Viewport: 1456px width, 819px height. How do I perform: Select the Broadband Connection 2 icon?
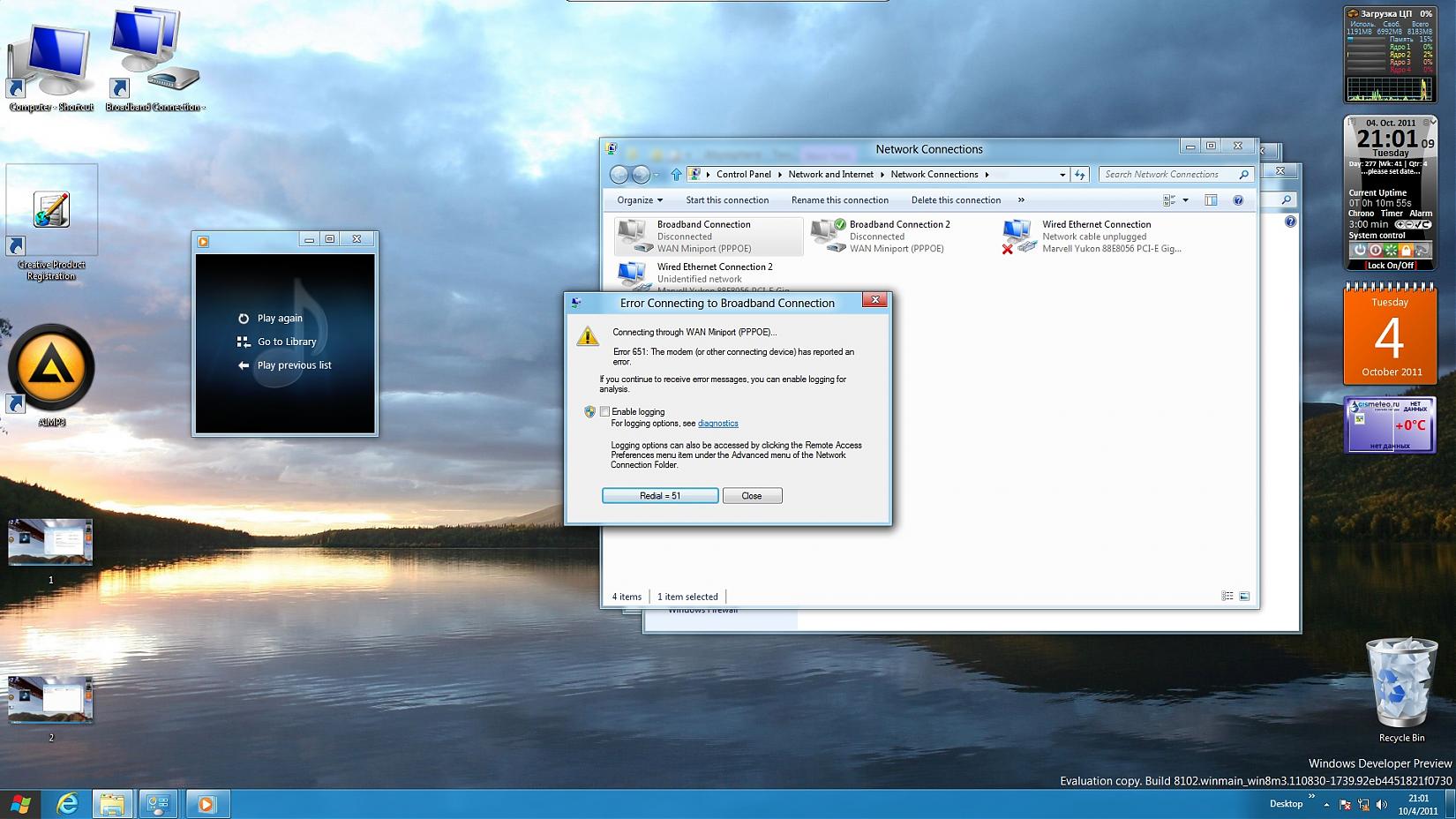click(x=828, y=236)
